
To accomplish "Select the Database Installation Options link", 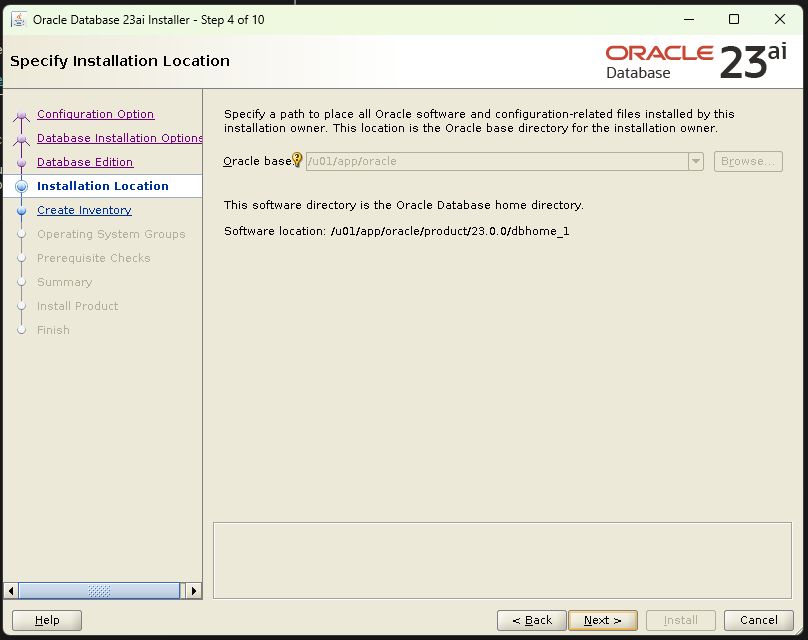I will tap(119, 138).
